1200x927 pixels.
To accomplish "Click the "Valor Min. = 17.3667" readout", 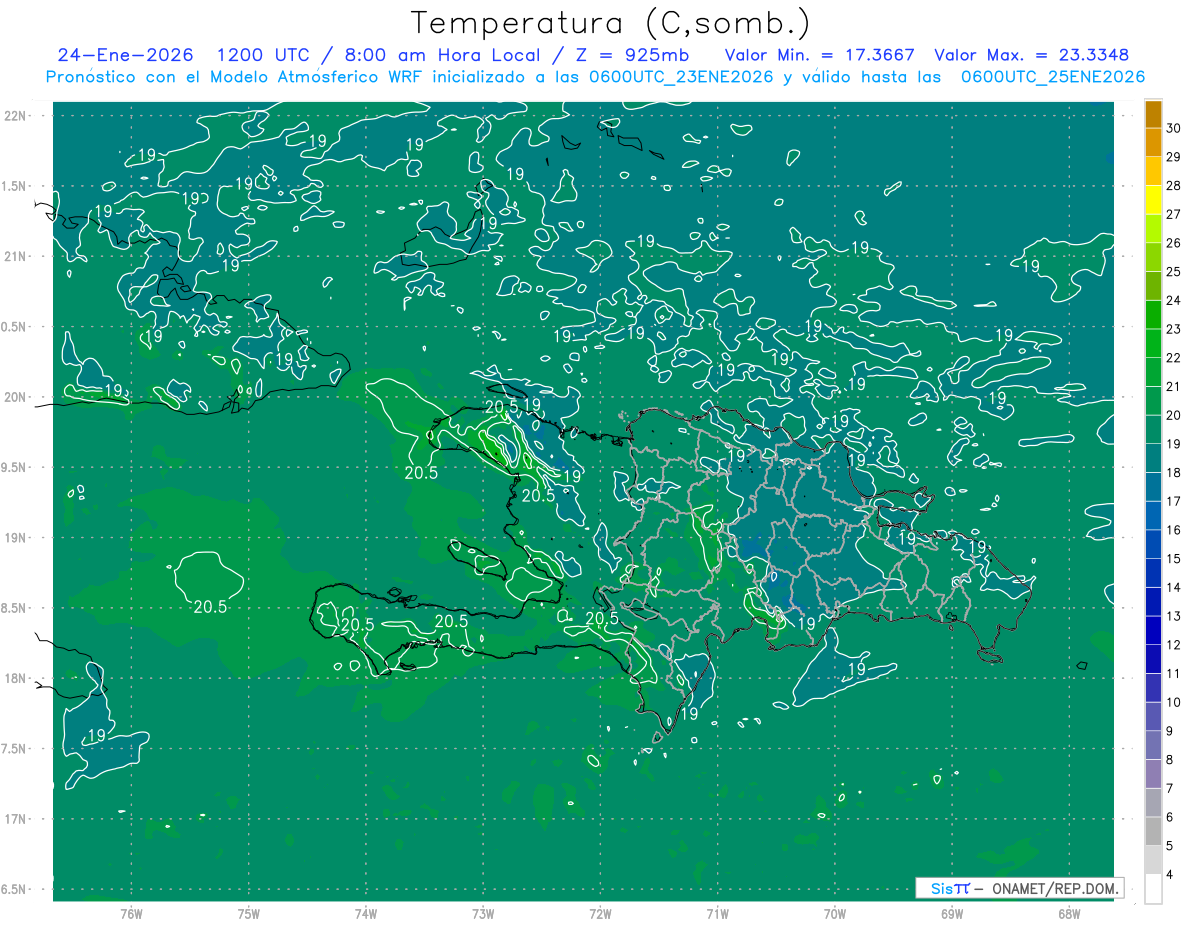I will pyautogui.click(x=819, y=55).
